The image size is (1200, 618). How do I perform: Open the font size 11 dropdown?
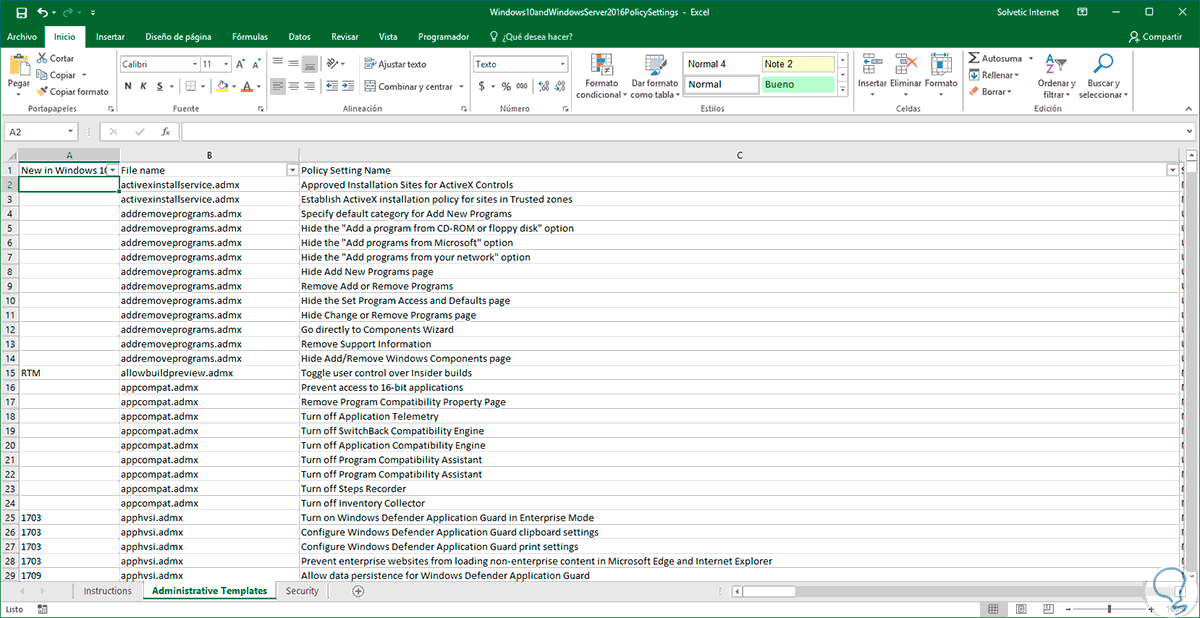[224, 64]
